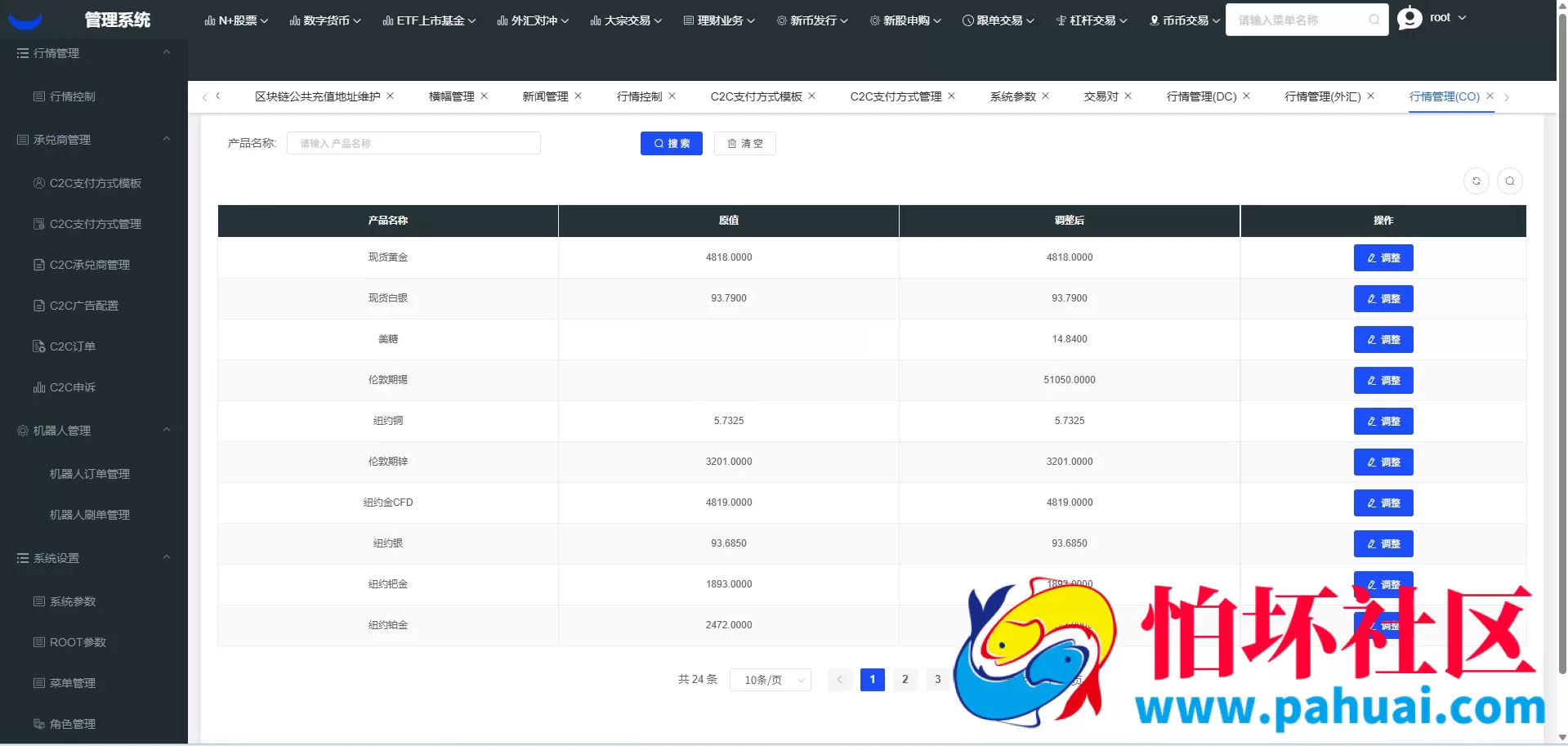Close the C2C支付方式管理 tab
Screen dimensions: 1568x746
951,96
